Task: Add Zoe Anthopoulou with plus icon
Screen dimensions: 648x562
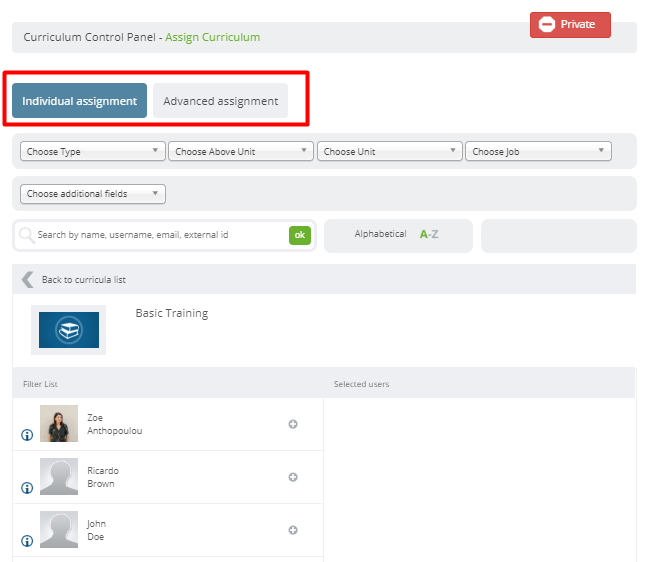Action: pyautogui.click(x=293, y=424)
